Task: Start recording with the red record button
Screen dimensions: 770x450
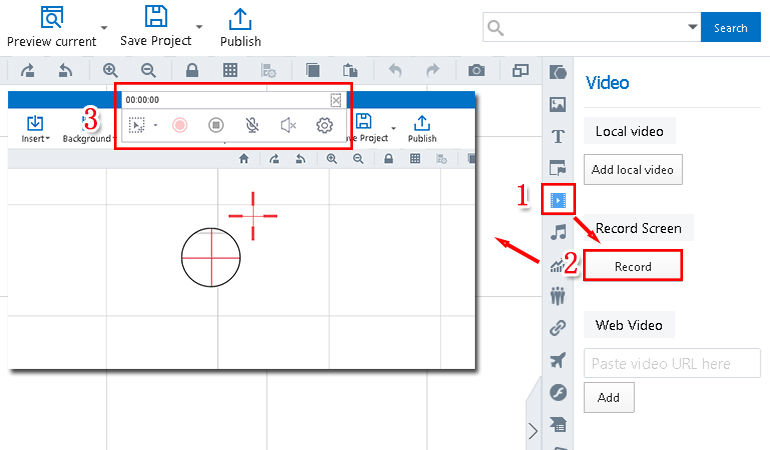Action: point(180,125)
